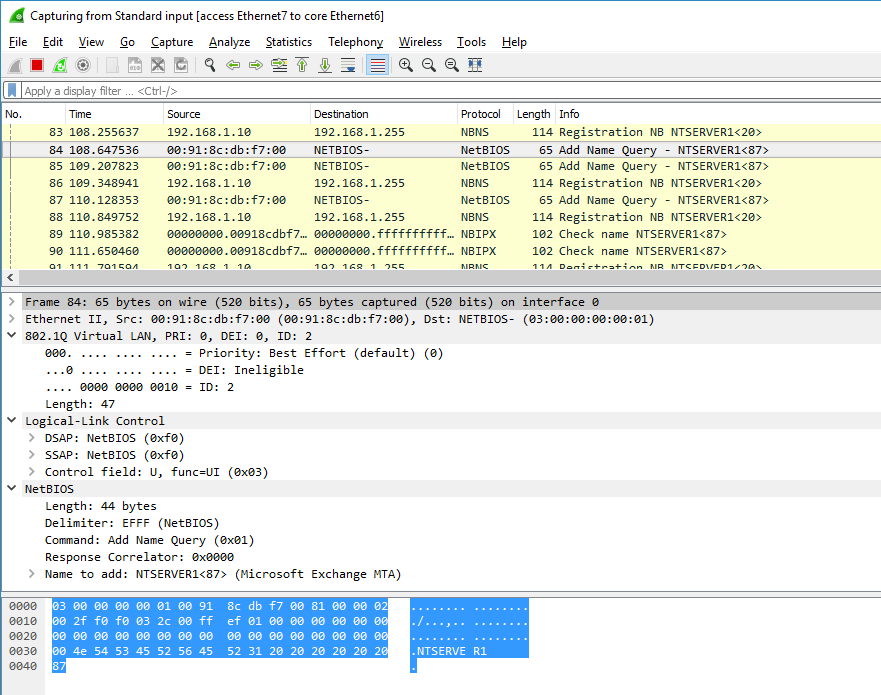The height and width of the screenshot is (695, 881).
Task: Sort by the No. column header
Action: pos(34,114)
